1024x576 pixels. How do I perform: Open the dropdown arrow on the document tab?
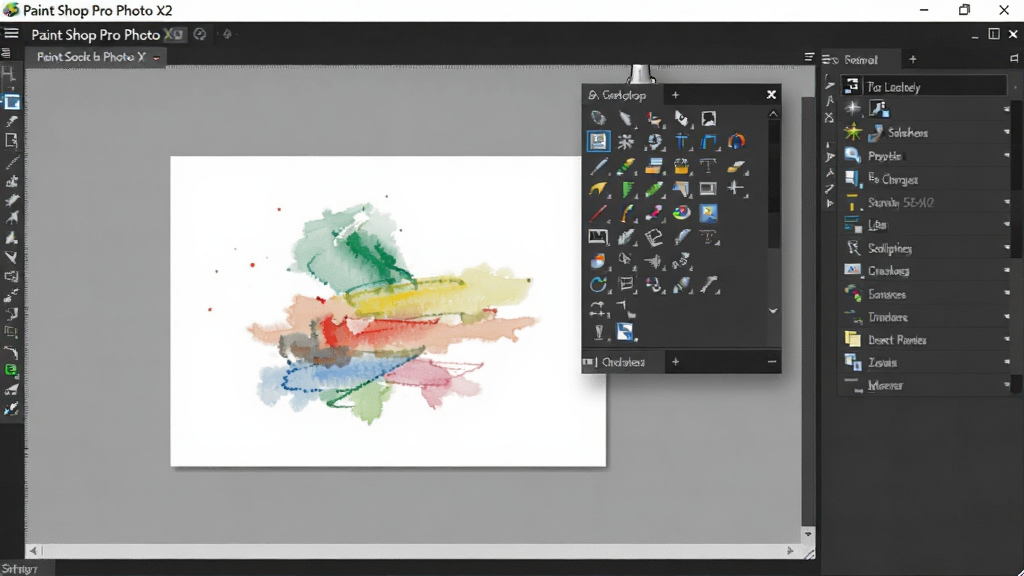pyautogui.click(x=156, y=57)
